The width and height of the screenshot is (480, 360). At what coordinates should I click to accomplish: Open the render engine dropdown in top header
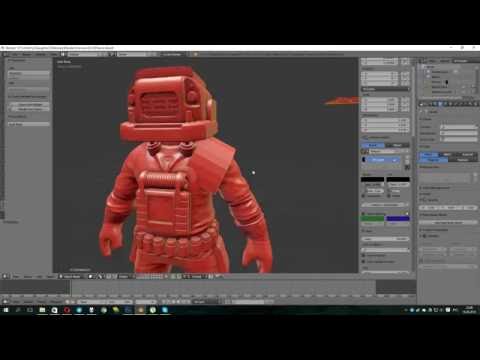click(x=173, y=54)
